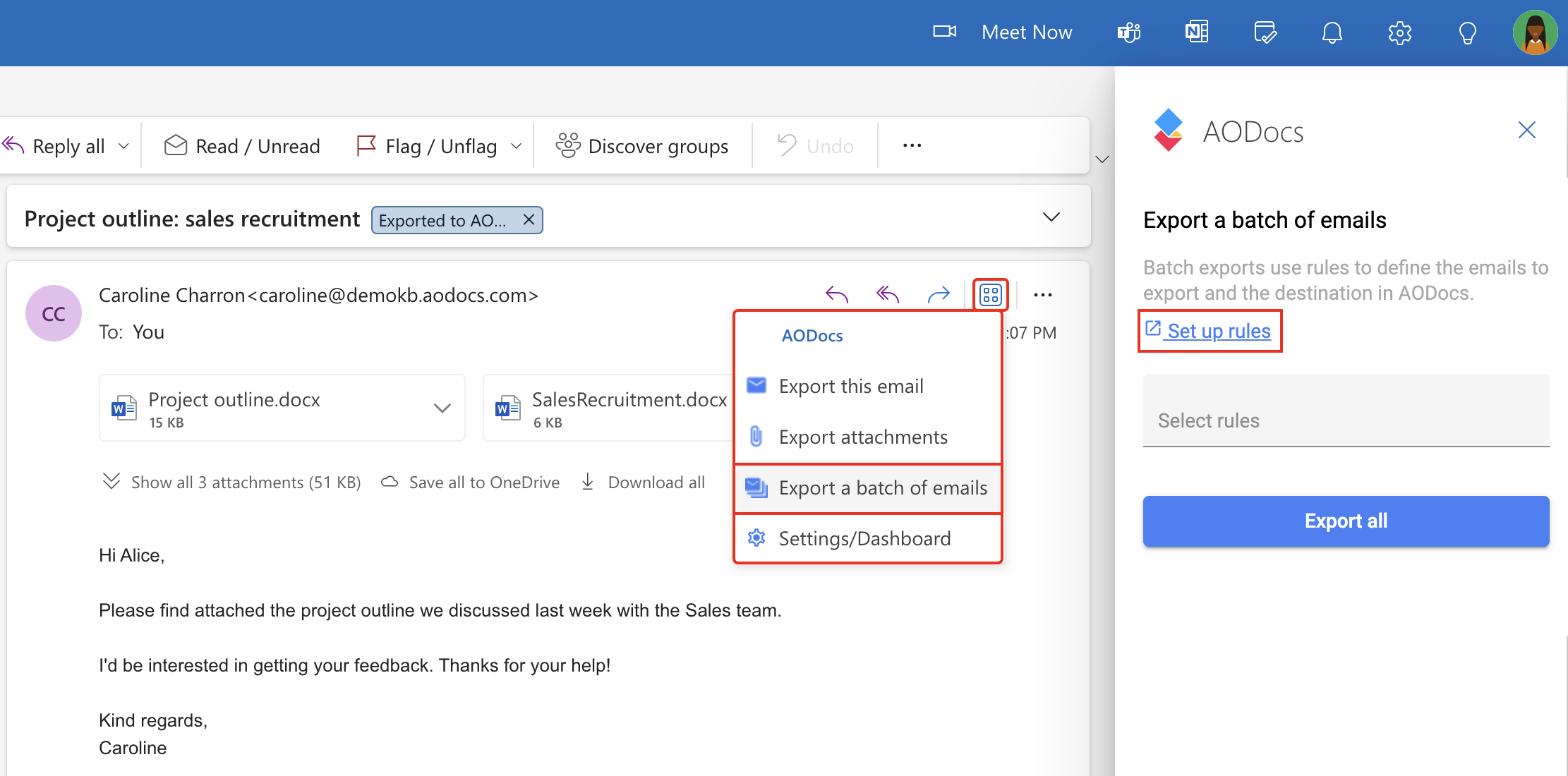
Task: Select Export attachments menu item
Action: tap(868, 437)
